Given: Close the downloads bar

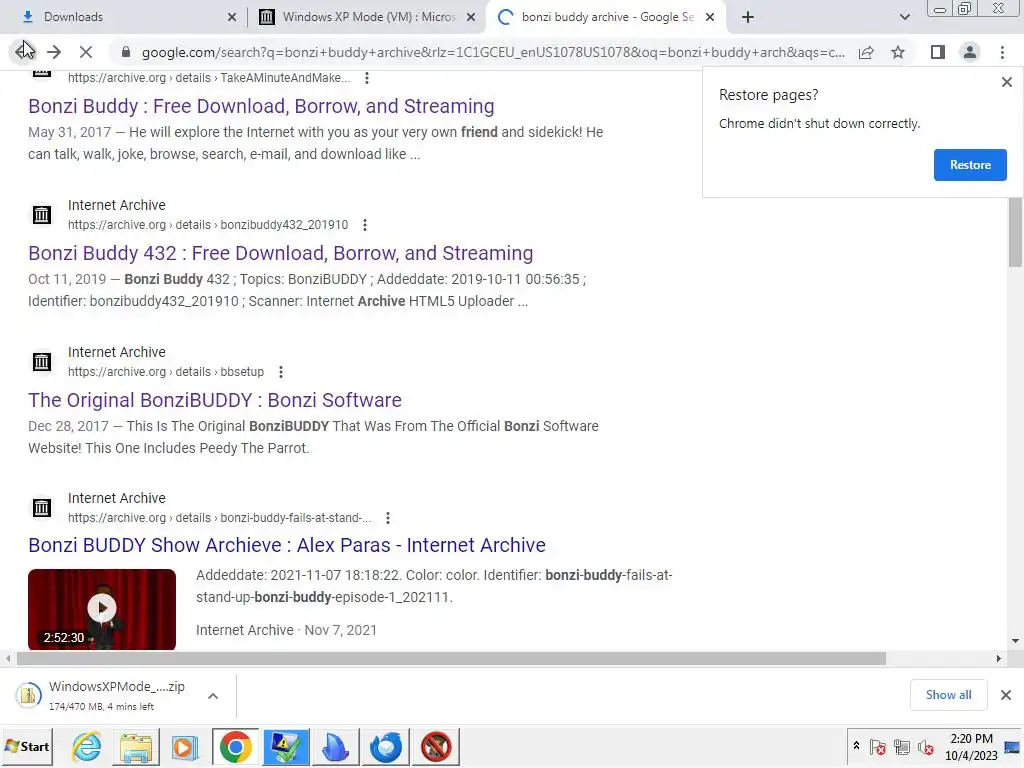Looking at the screenshot, I should (x=1006, y=695).
